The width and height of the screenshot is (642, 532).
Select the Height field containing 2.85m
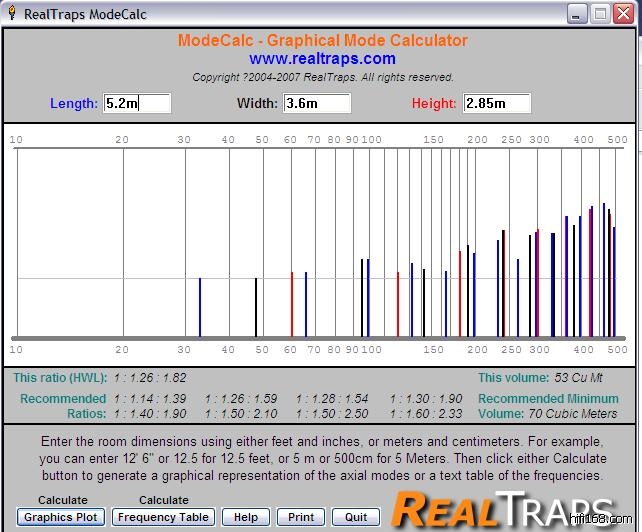point(496,103)
